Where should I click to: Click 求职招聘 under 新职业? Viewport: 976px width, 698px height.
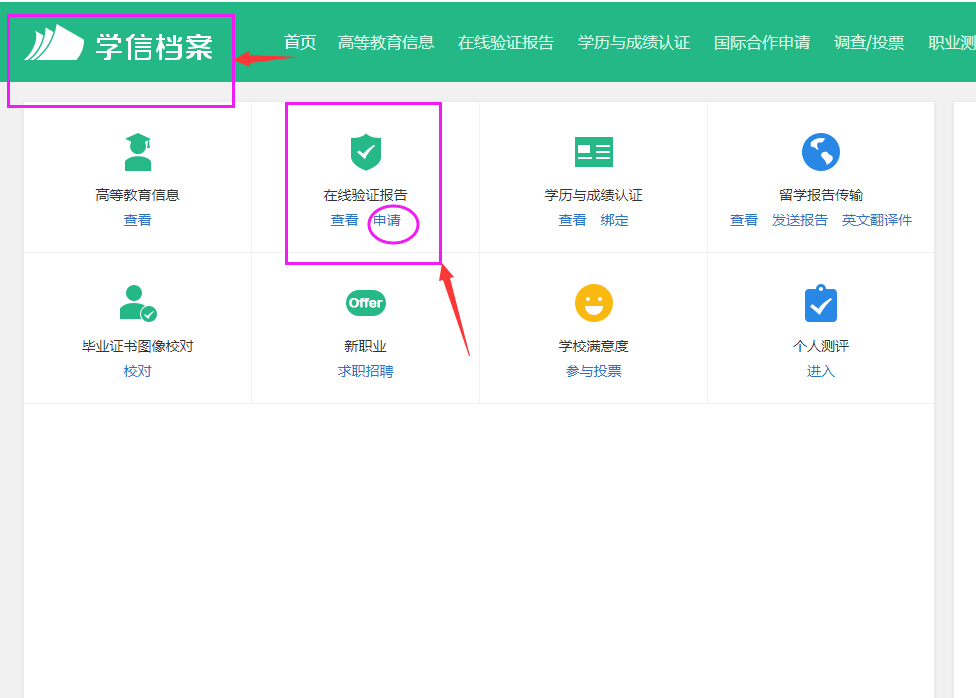(365, 372)
